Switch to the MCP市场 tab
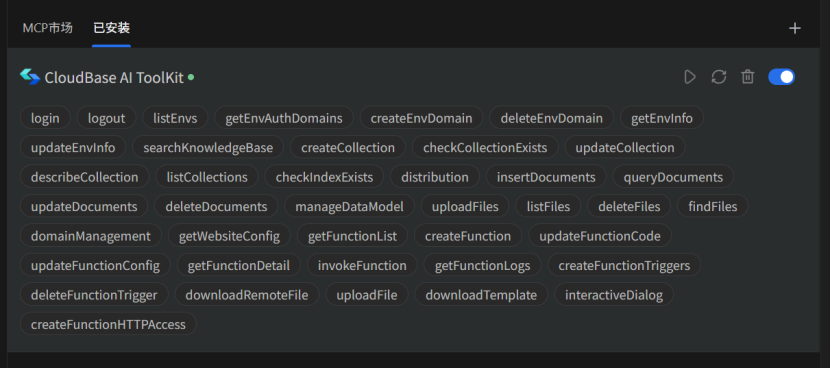 (48, 28)
